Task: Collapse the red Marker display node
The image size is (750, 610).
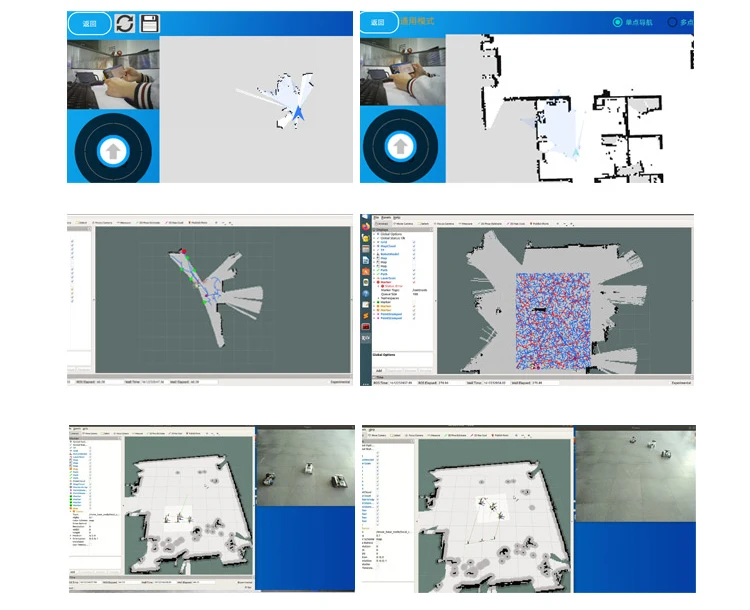Action: pyautogui.click(x=374, y=282)
